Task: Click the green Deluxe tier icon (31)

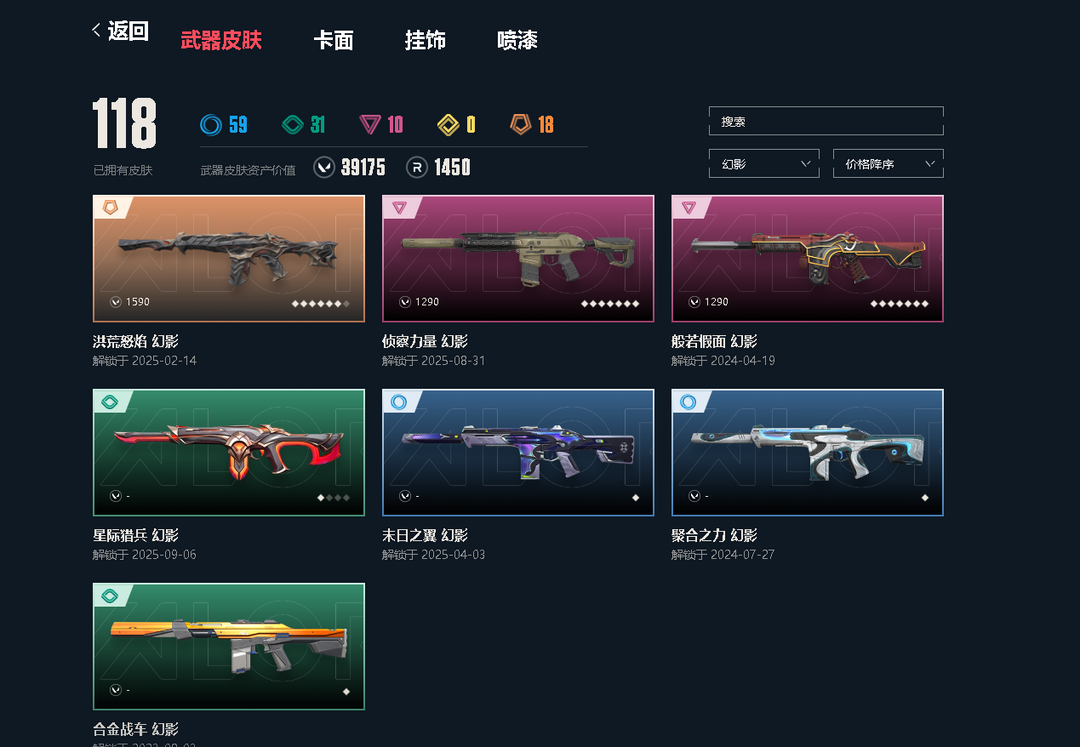Action: point(293,125)
